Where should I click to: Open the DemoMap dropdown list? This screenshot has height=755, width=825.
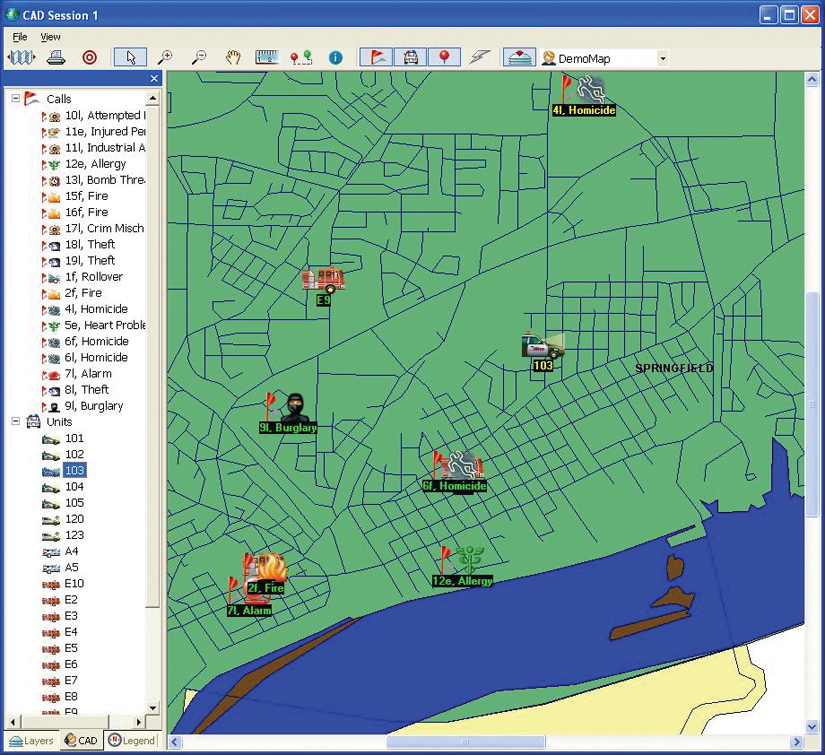[662, 59]
